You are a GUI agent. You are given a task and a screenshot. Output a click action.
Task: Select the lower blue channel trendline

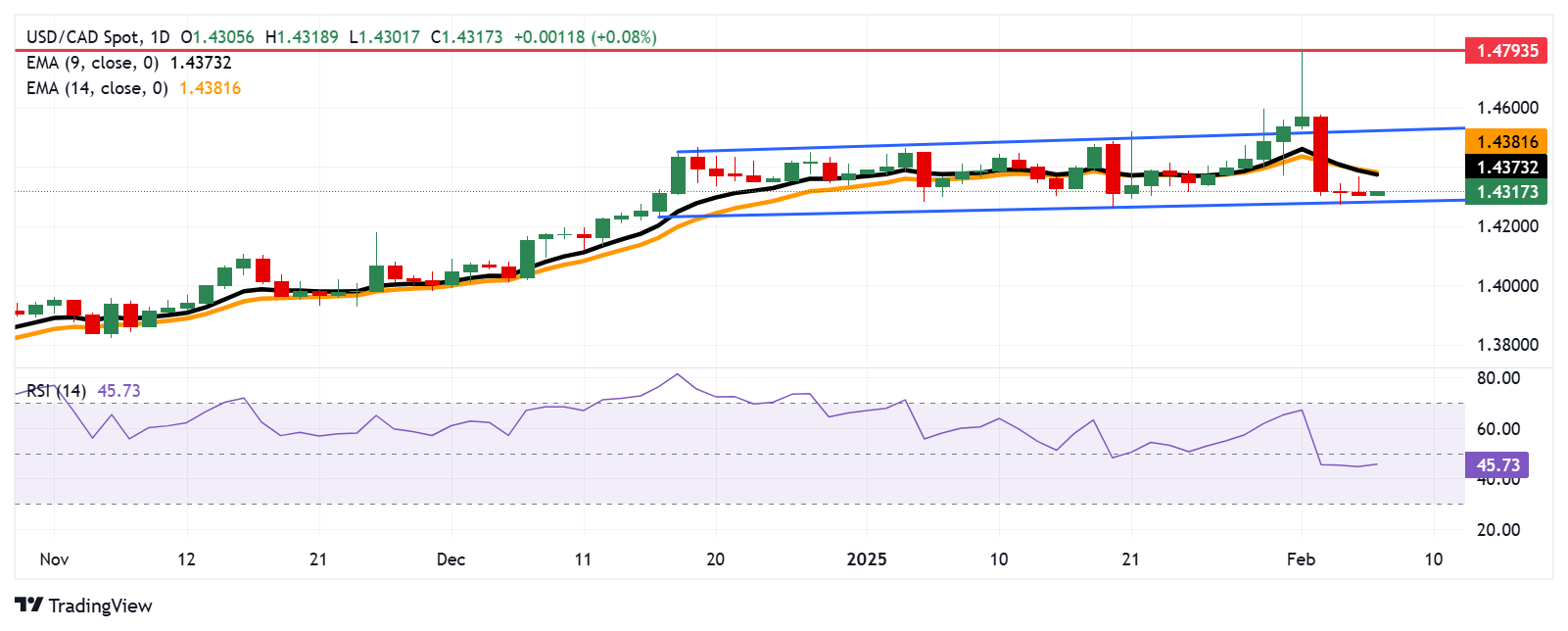(1063, 208)
